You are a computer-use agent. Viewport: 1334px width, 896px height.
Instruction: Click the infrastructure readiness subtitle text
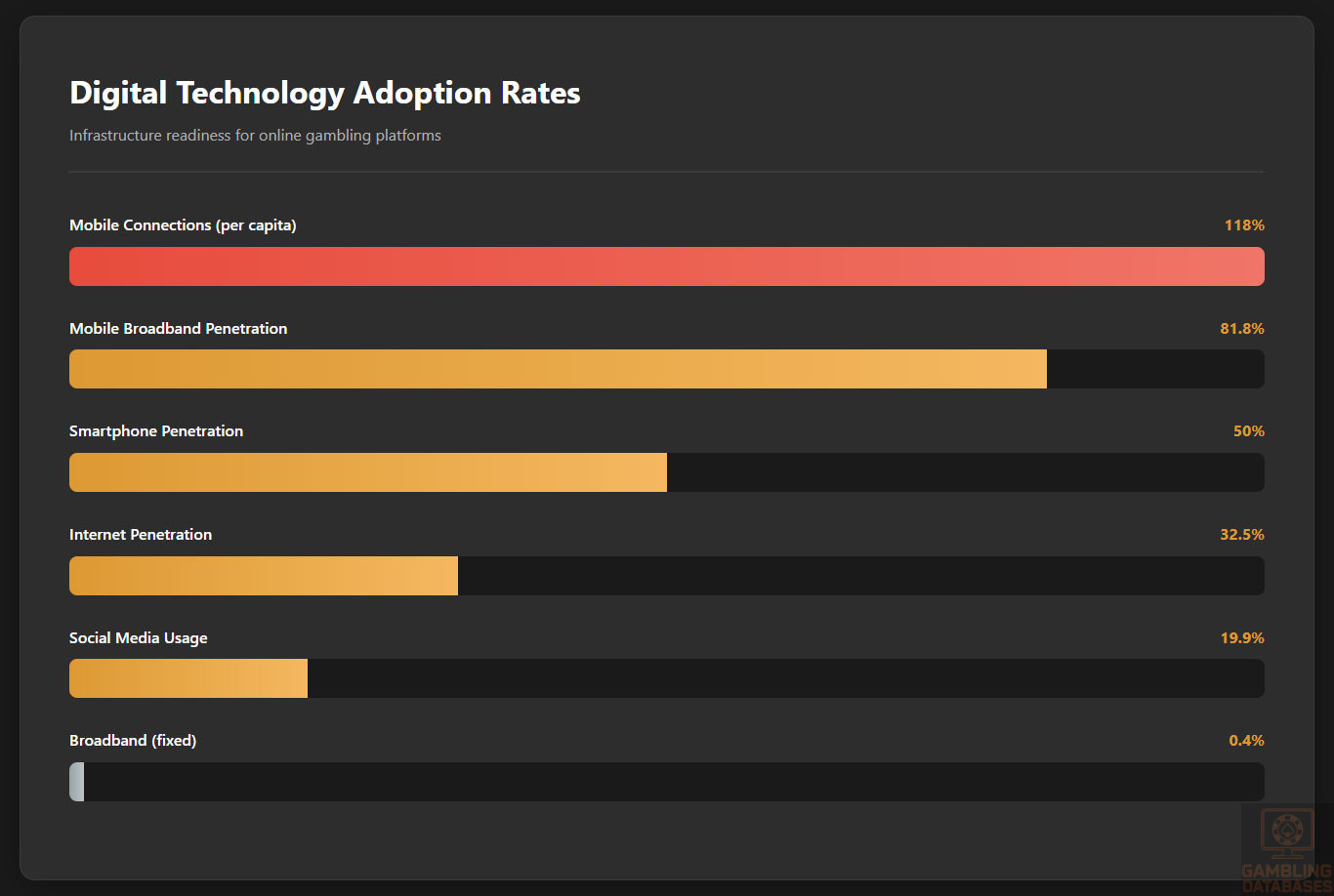255,136
